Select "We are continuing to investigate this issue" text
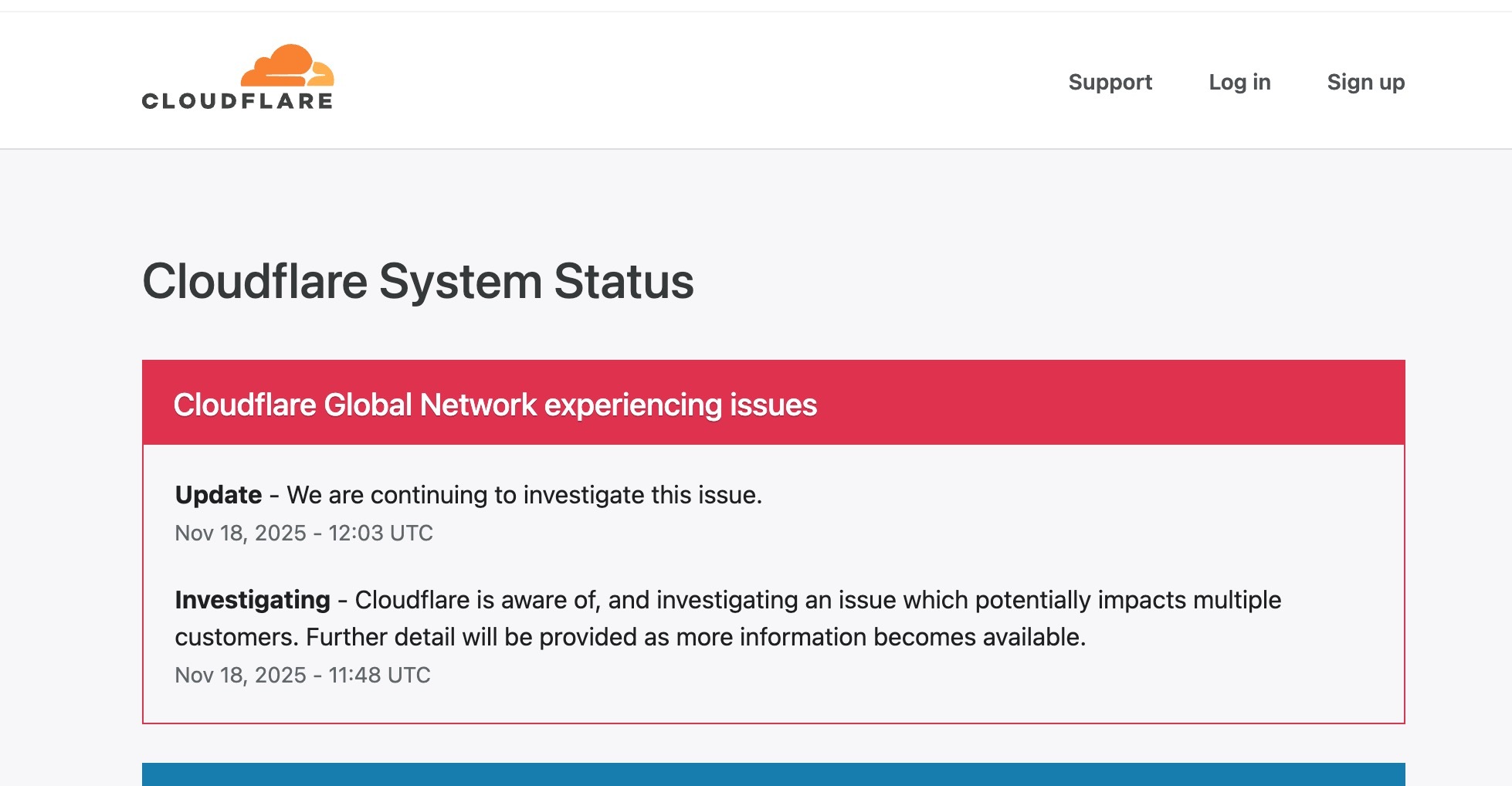 point(524,495)
